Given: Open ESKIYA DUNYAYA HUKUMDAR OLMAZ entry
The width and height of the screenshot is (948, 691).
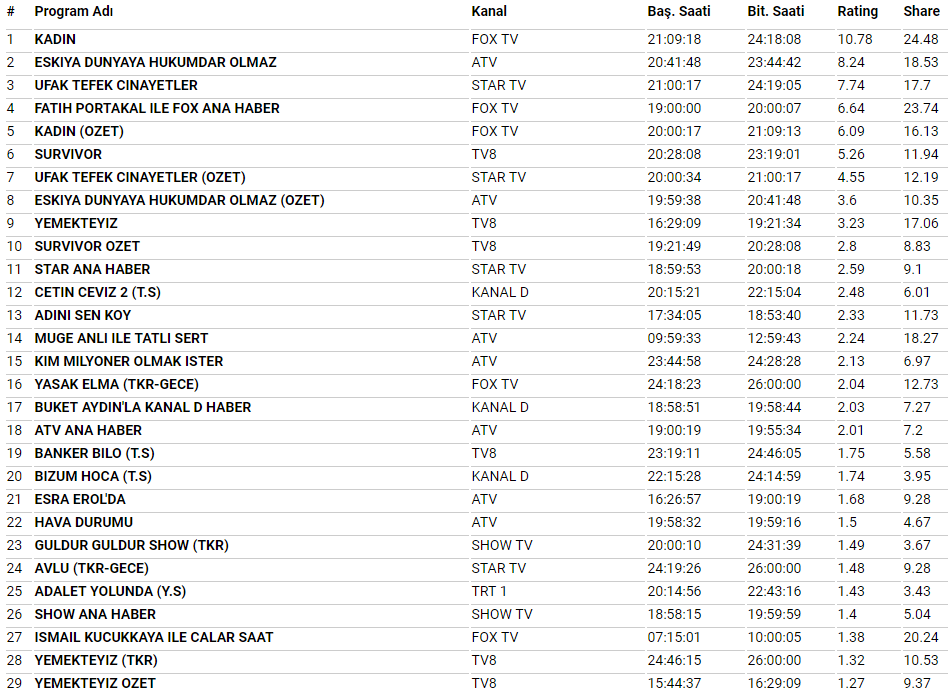Looking at the screenshot, I should click(x=155, y=62).
